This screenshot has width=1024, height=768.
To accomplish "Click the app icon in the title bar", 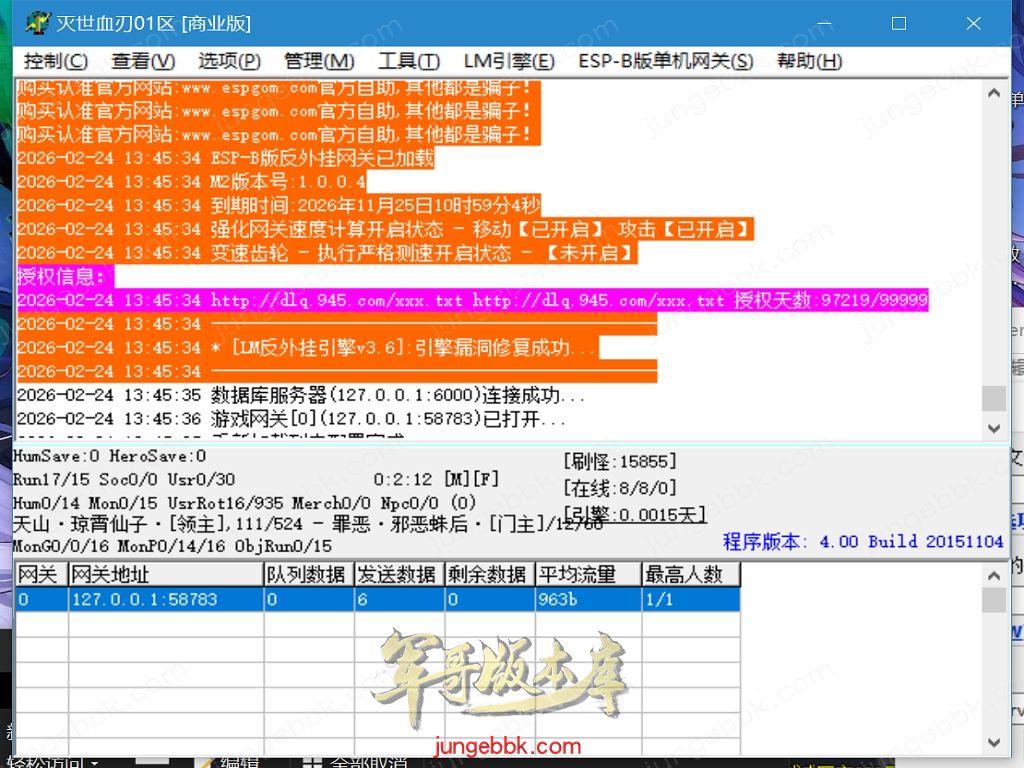I will (x=37, y=23).
